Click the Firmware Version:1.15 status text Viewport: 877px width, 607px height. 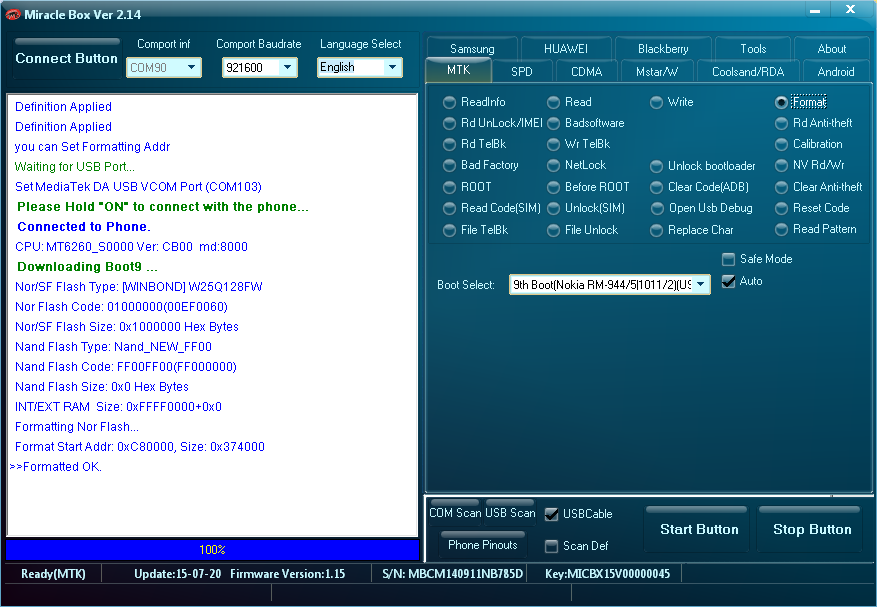(x=287, y=574)
